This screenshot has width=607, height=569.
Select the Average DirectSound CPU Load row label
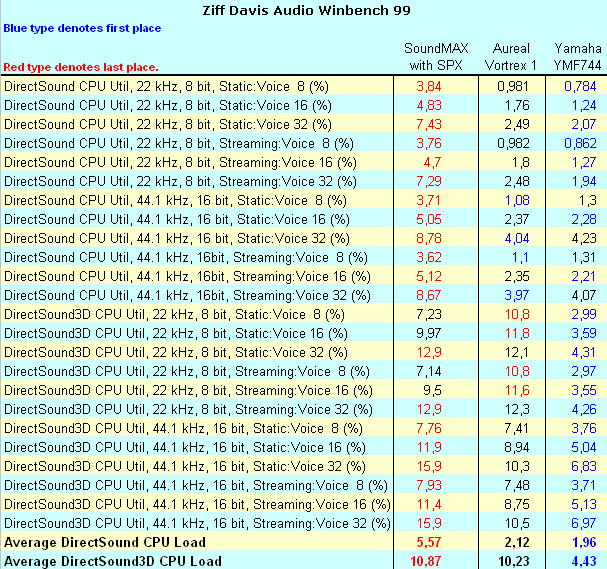point(105,542)
